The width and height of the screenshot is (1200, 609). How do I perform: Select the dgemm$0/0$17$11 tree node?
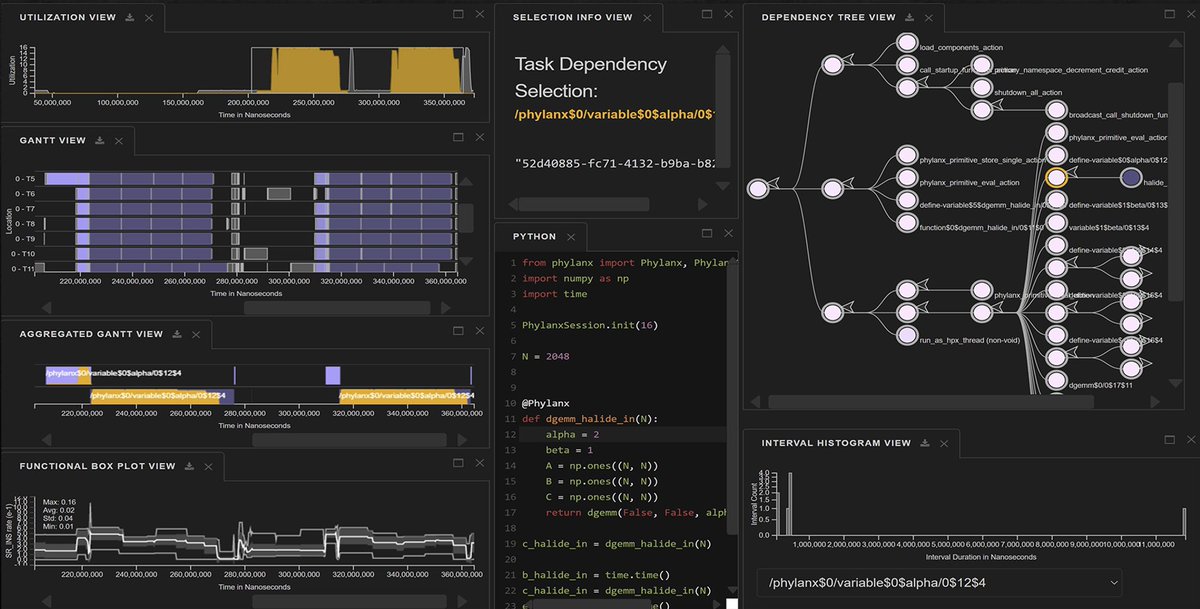tap(1055, 378)
